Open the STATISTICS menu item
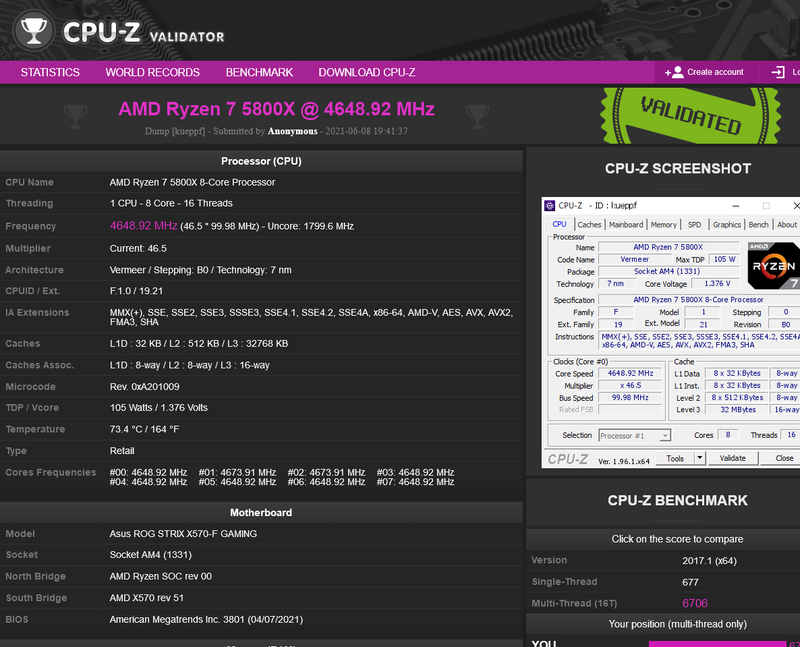Viewport: 800px width, 647px height. point(50,72)
